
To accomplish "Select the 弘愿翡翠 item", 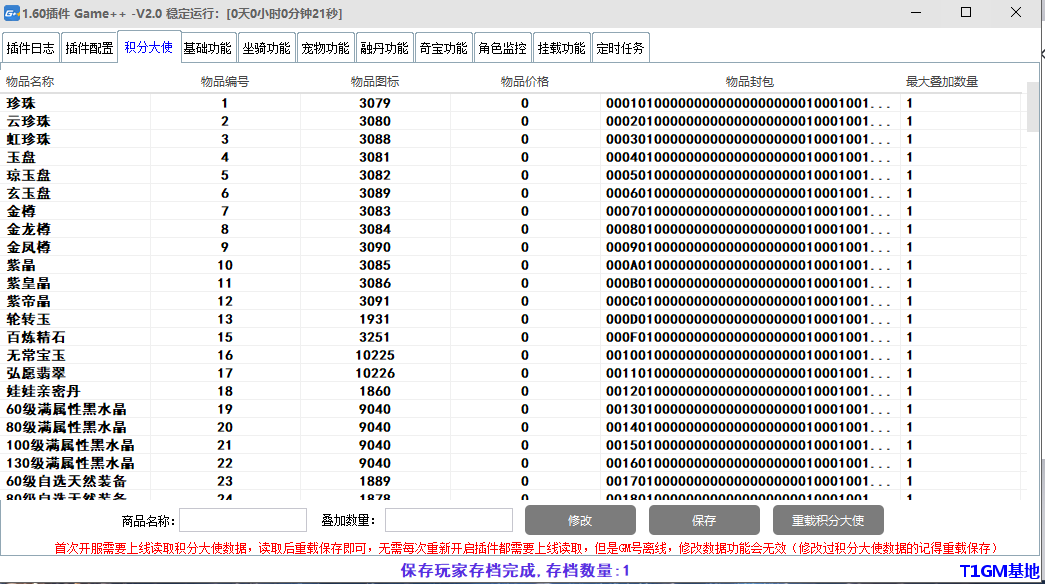I will click(511, 373).
